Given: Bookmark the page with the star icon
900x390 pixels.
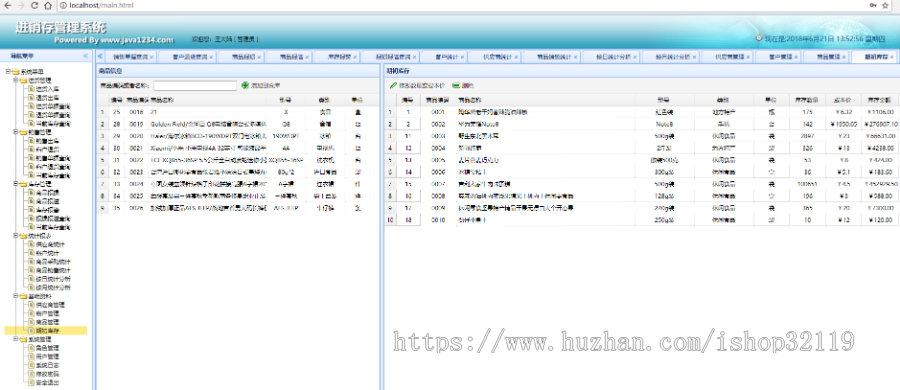Looking at the screenshot, I should click(x=887, y=5).
